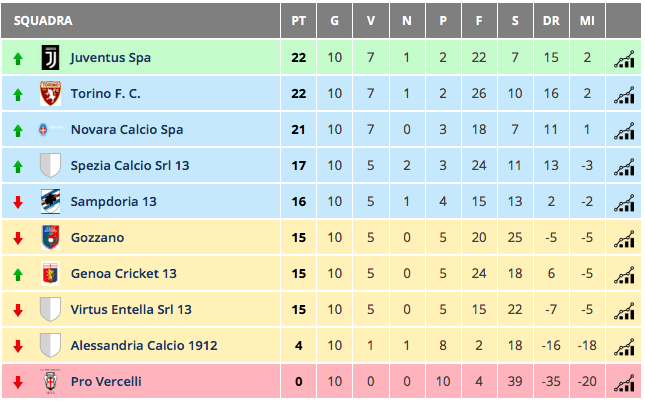Screen dimensions: 645x404
Task: Click chart icon in Pro Vercelli row
Action: [624, 383]
